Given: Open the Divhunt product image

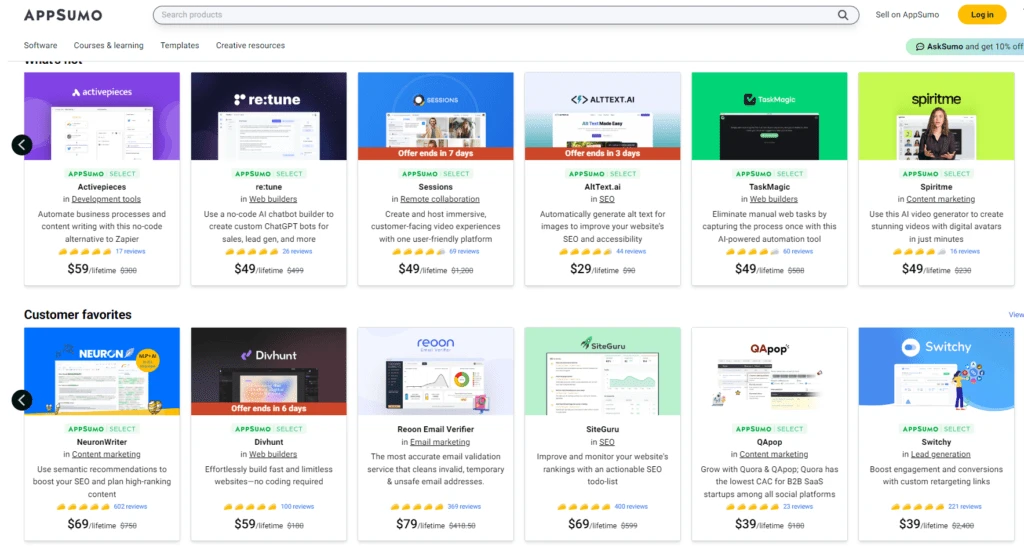Looking at the screenshot, I should point(268,372).
